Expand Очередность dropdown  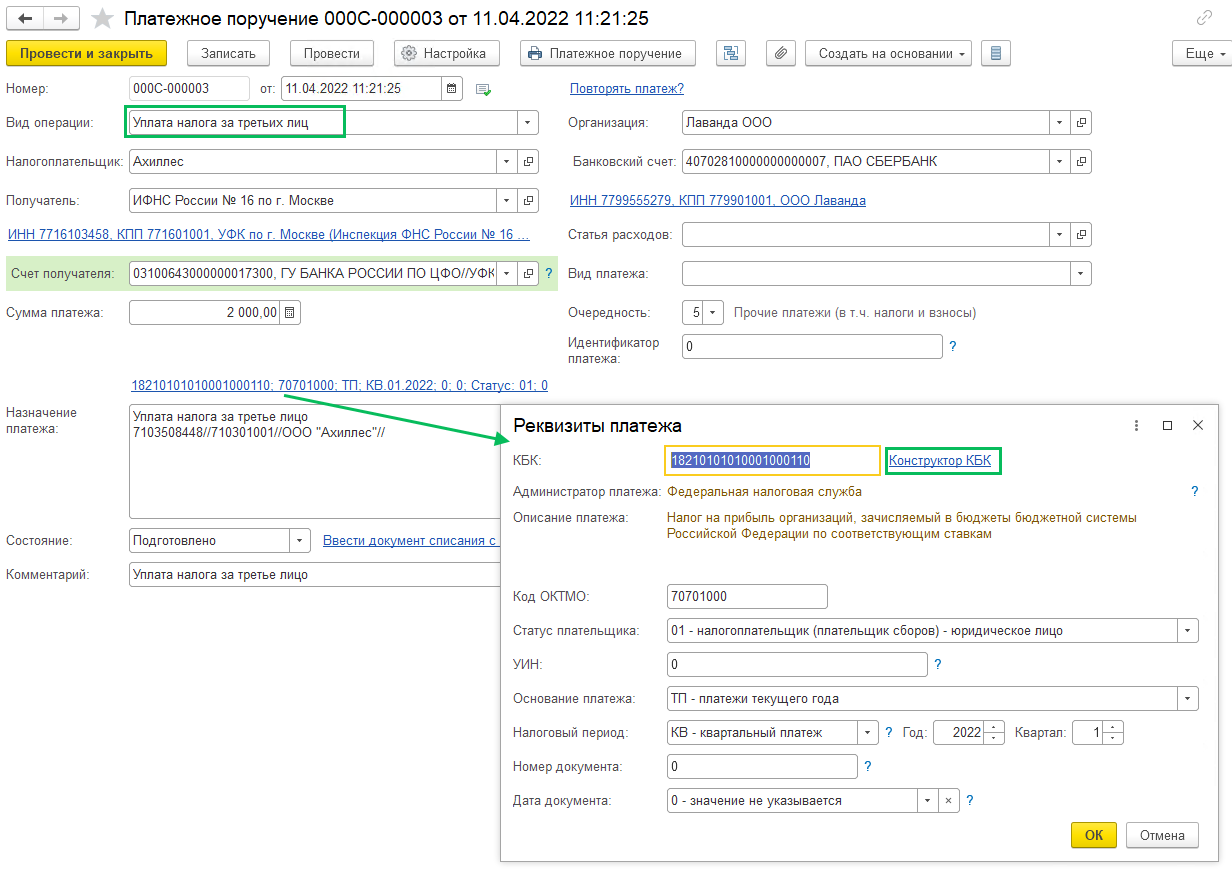click(x=713, y=313)
